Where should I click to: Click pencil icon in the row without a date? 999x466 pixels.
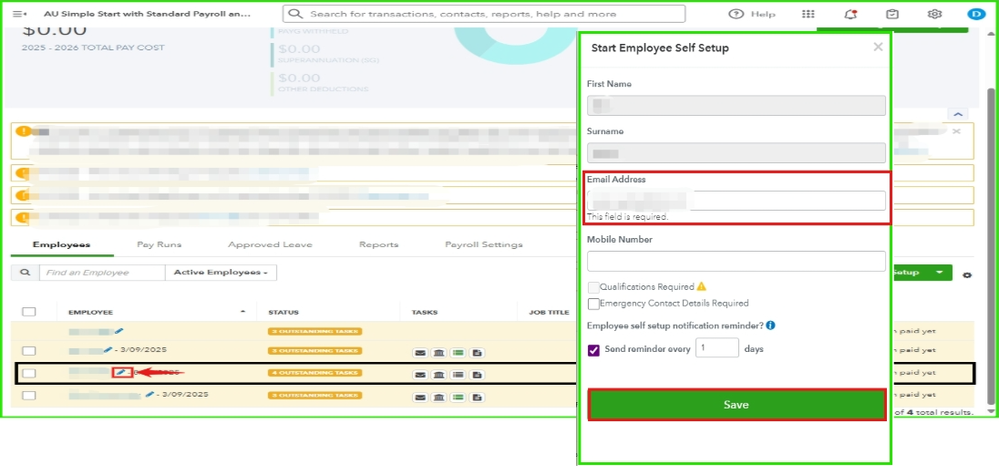pyautogui.click(x=120, y=331)
